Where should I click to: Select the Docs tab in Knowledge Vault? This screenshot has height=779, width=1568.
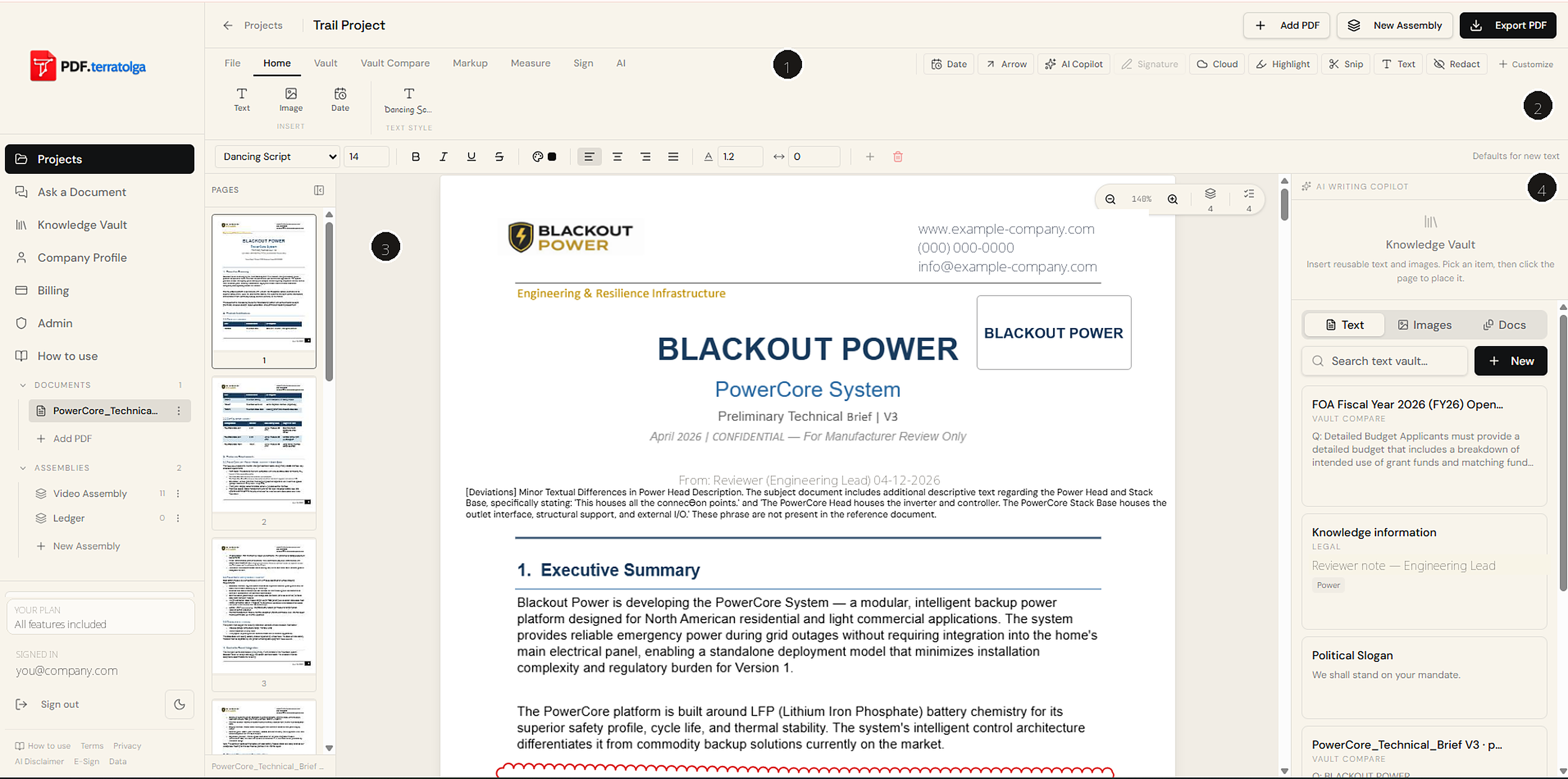[x=1505, y=325]
